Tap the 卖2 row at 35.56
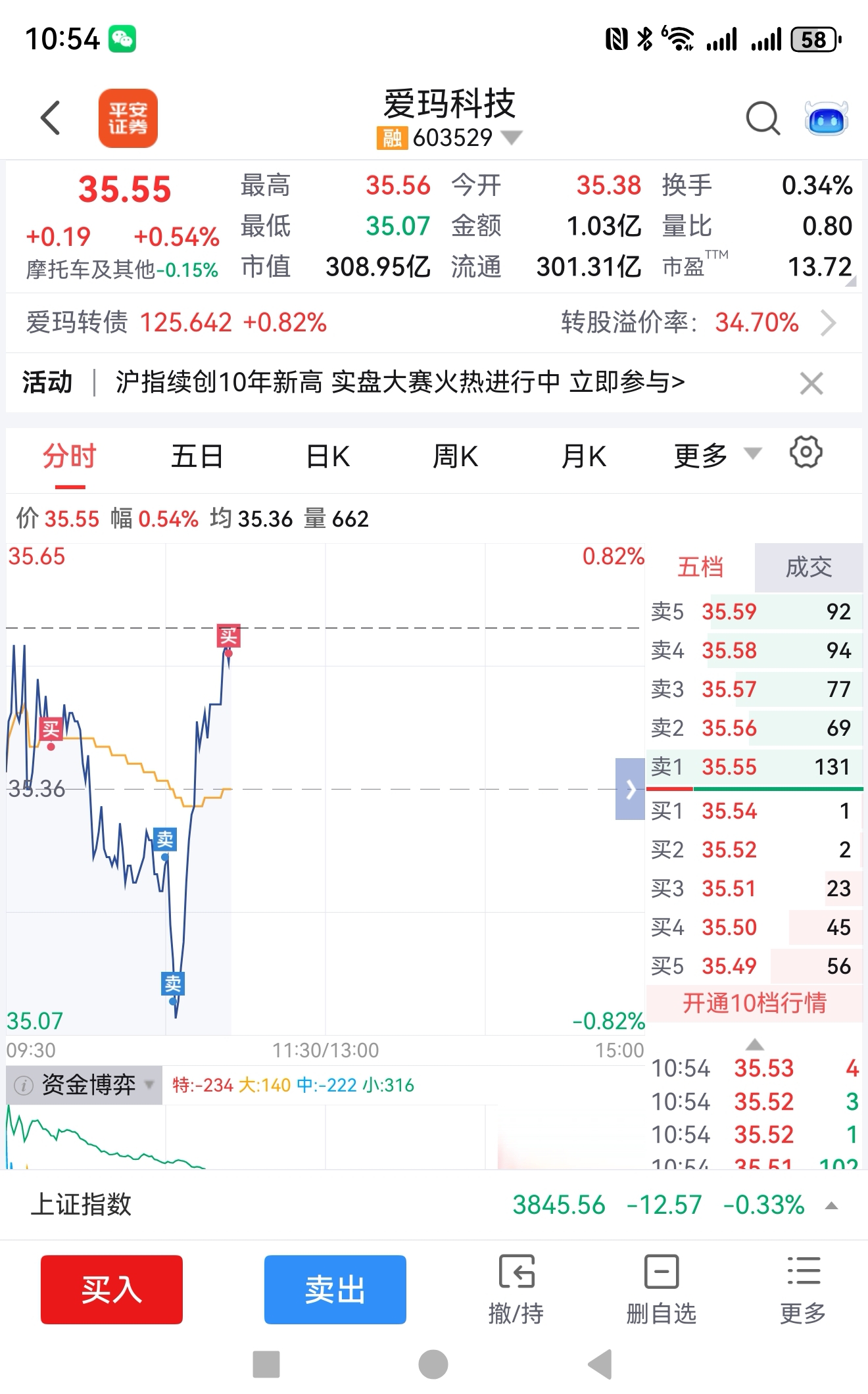Viewport: 868px width, 1394px height. 754,728
